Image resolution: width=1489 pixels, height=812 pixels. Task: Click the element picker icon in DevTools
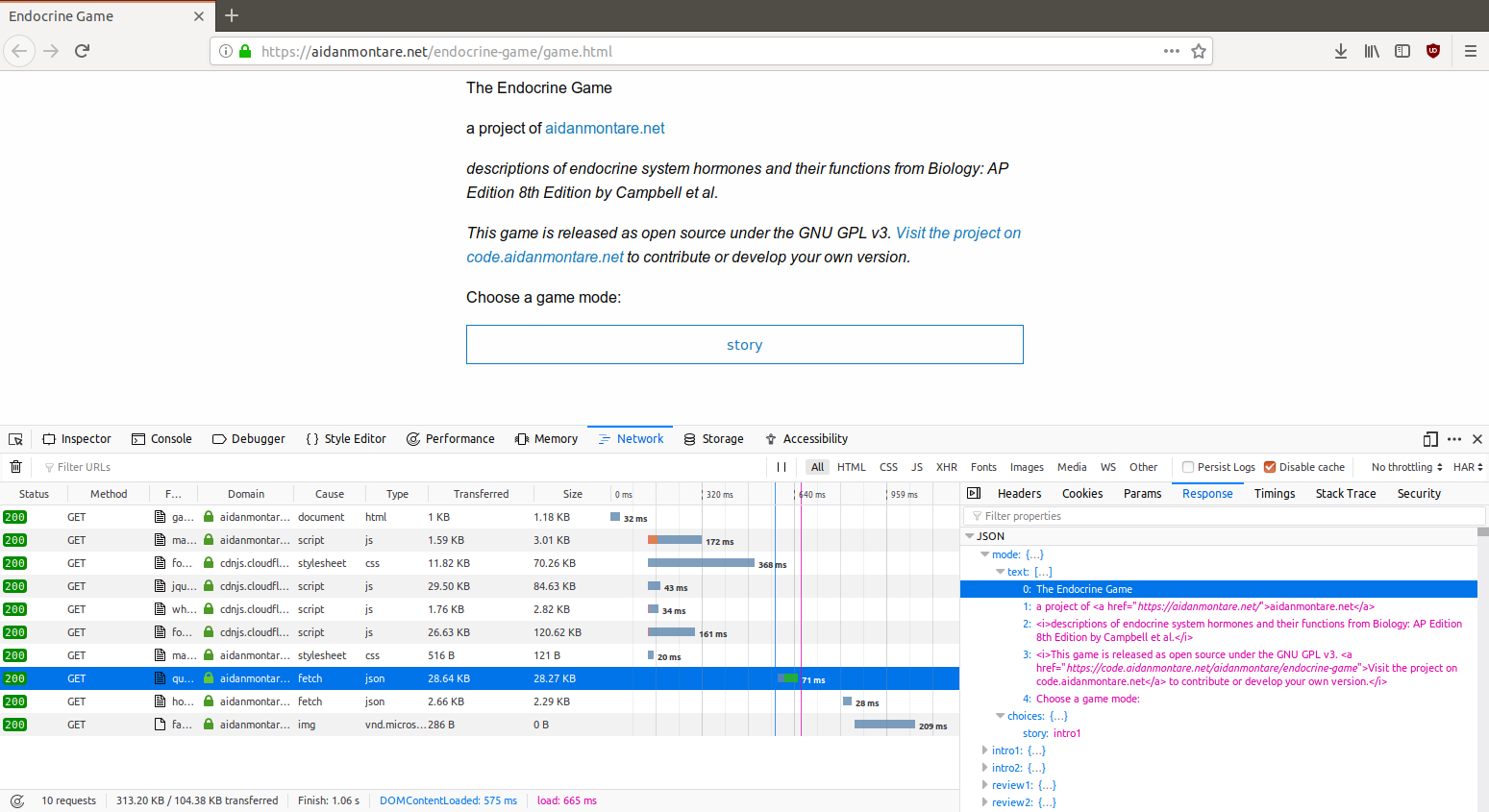pos(15,439)
